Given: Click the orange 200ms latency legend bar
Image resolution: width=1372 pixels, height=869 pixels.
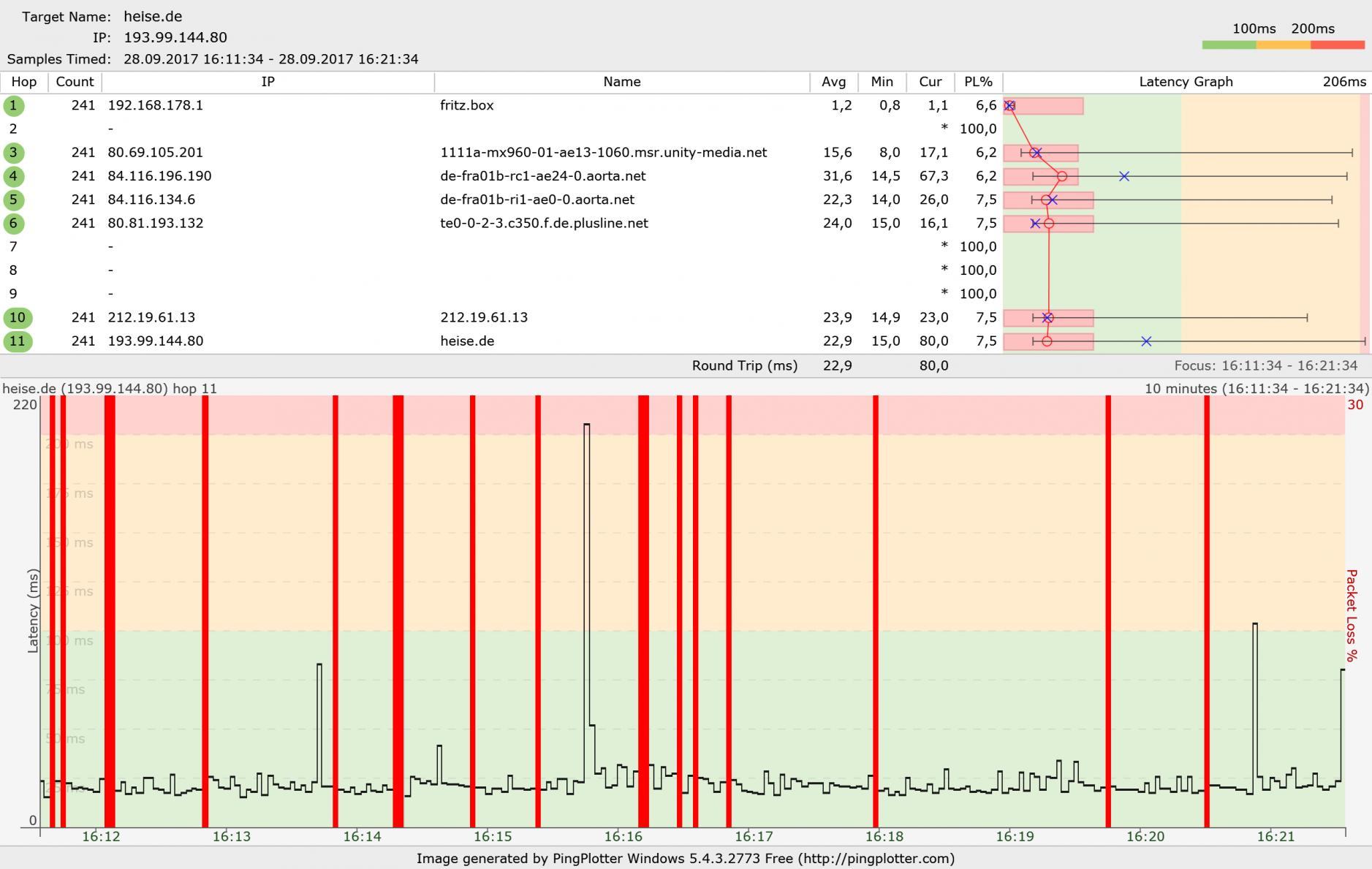Looking at the screenshot, I should [1284, 45].
